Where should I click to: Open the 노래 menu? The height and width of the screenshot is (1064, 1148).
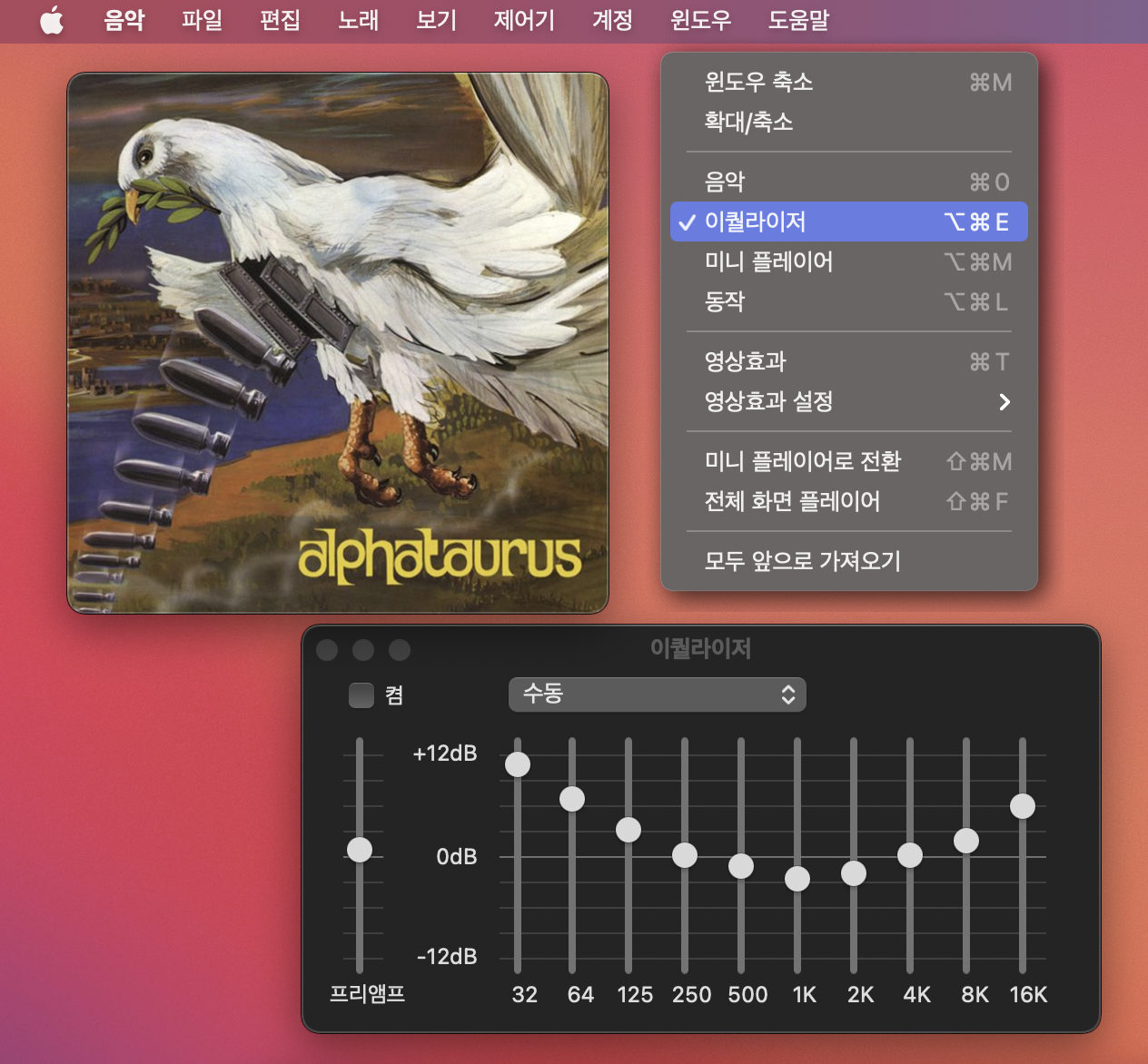[x=358, y=20]
